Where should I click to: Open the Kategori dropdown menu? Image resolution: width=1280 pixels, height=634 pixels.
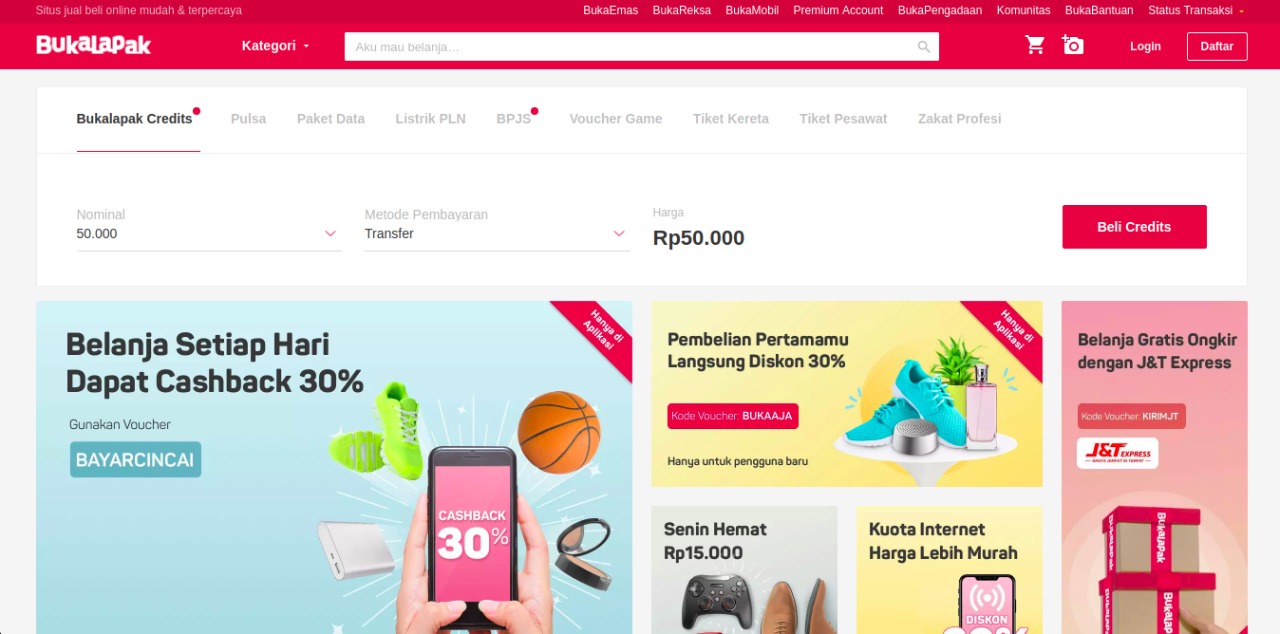[276, 46]
